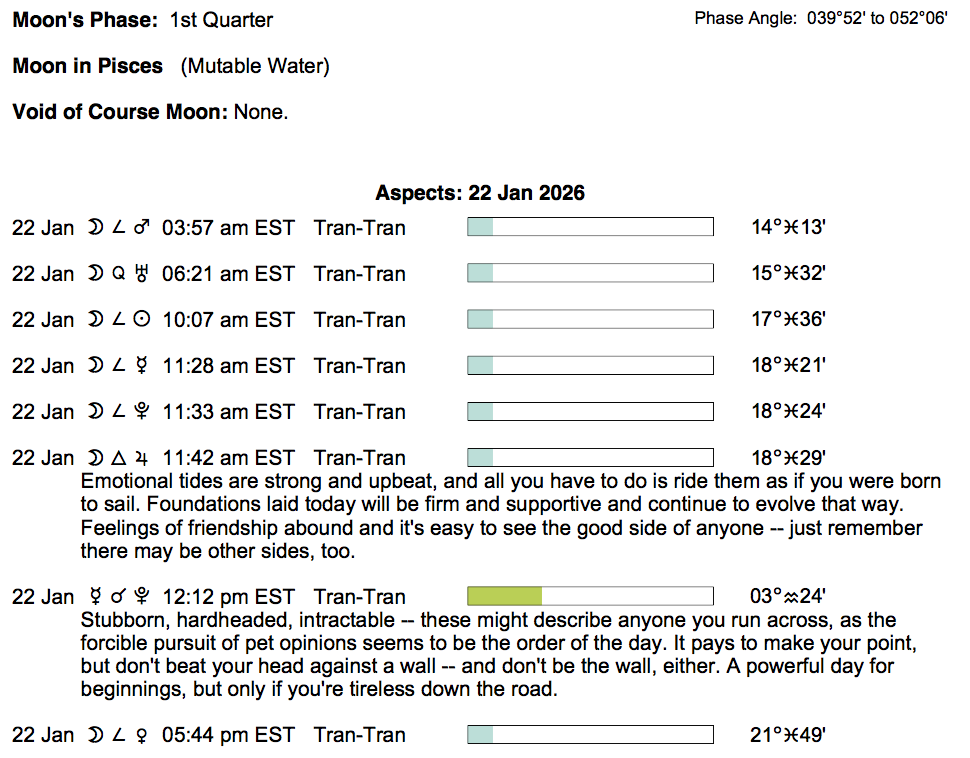Screen dimensions: 970x758
Task: Click the green Mercury-Pluto strength bar
Action: (590, 597)
